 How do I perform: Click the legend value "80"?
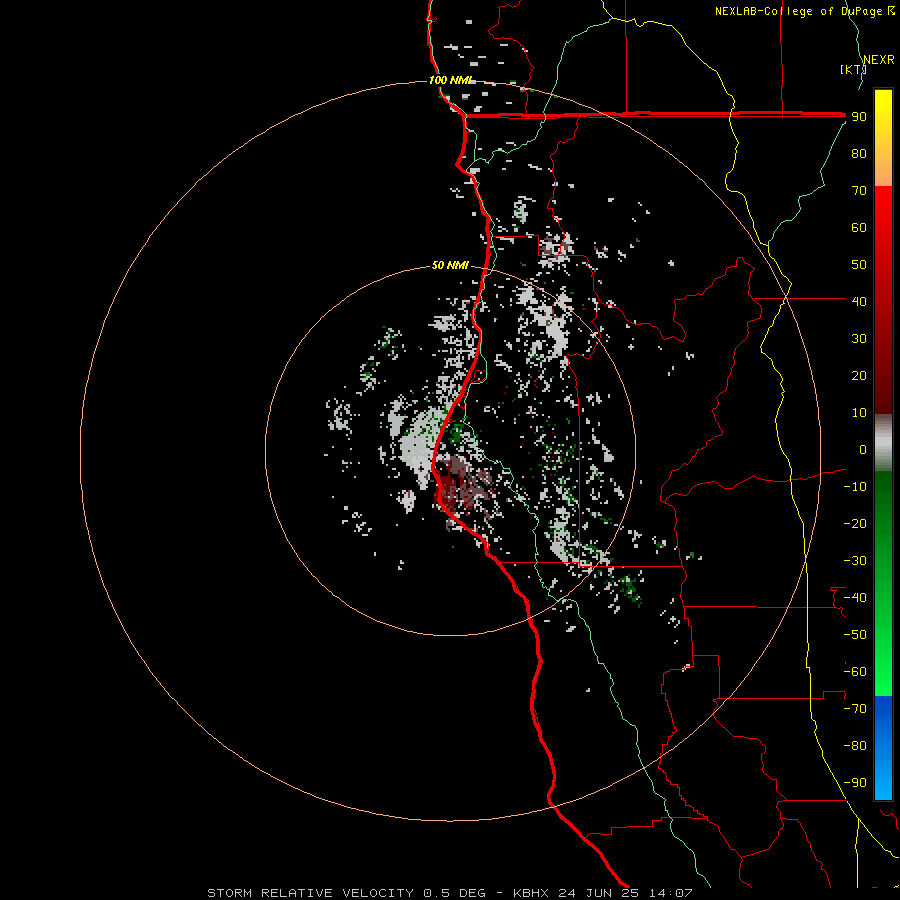(859, 154)
